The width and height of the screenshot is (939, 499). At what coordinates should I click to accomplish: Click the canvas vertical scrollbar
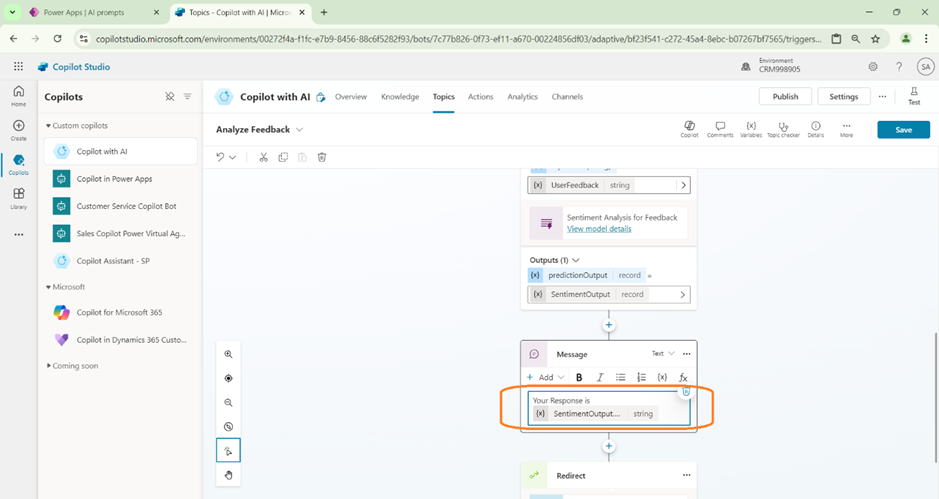(x=935, y=380)
